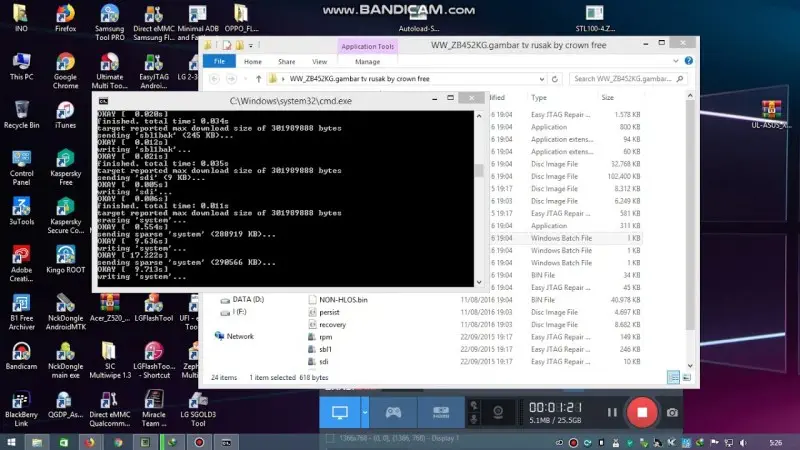800x450 pixels.
Task: Open UL-ASUS WinRAR archive on desktop
Action: pyautogui.click(x=771, y=115)
